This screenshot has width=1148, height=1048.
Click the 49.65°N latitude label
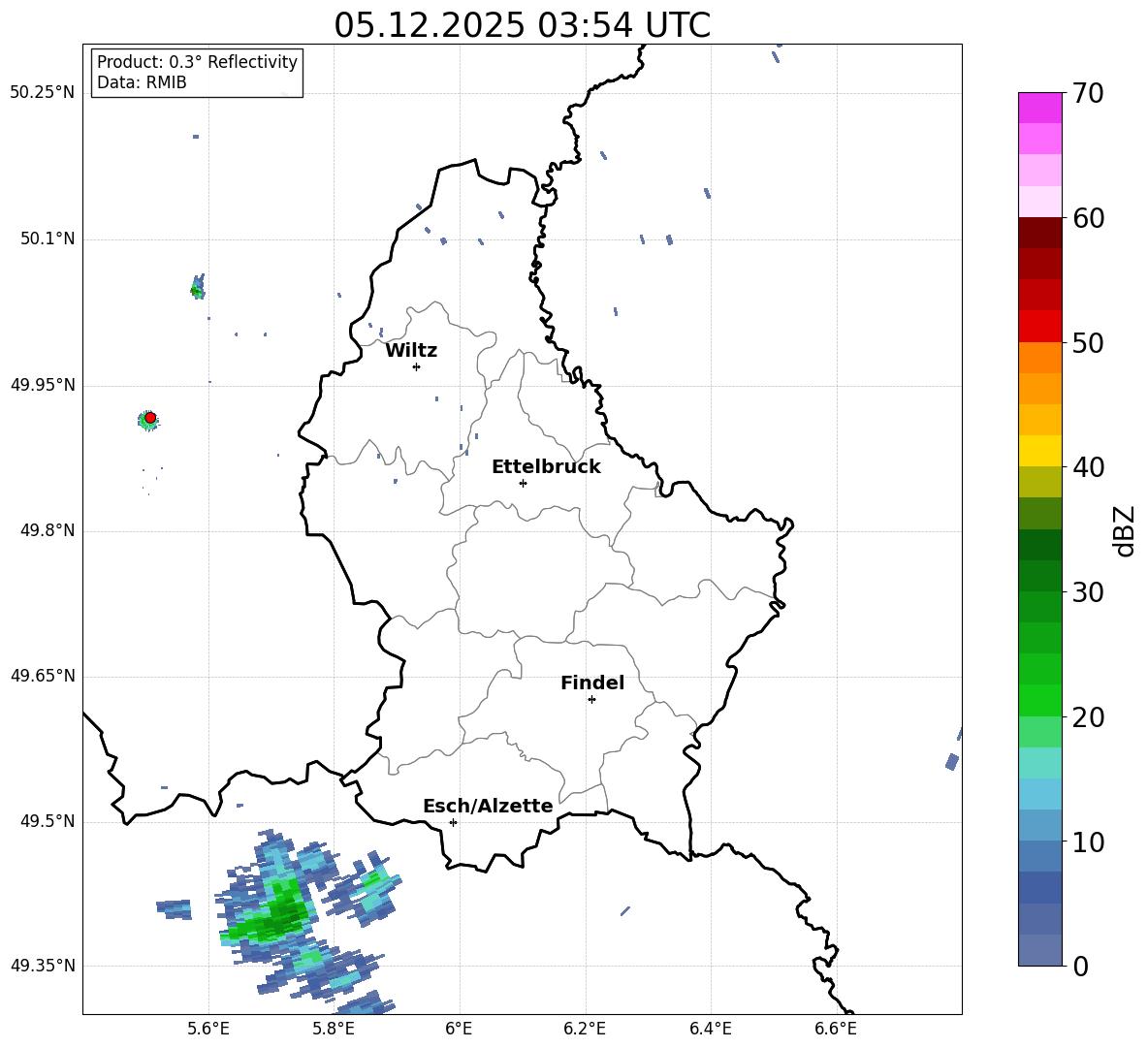(x=43, y=677)
